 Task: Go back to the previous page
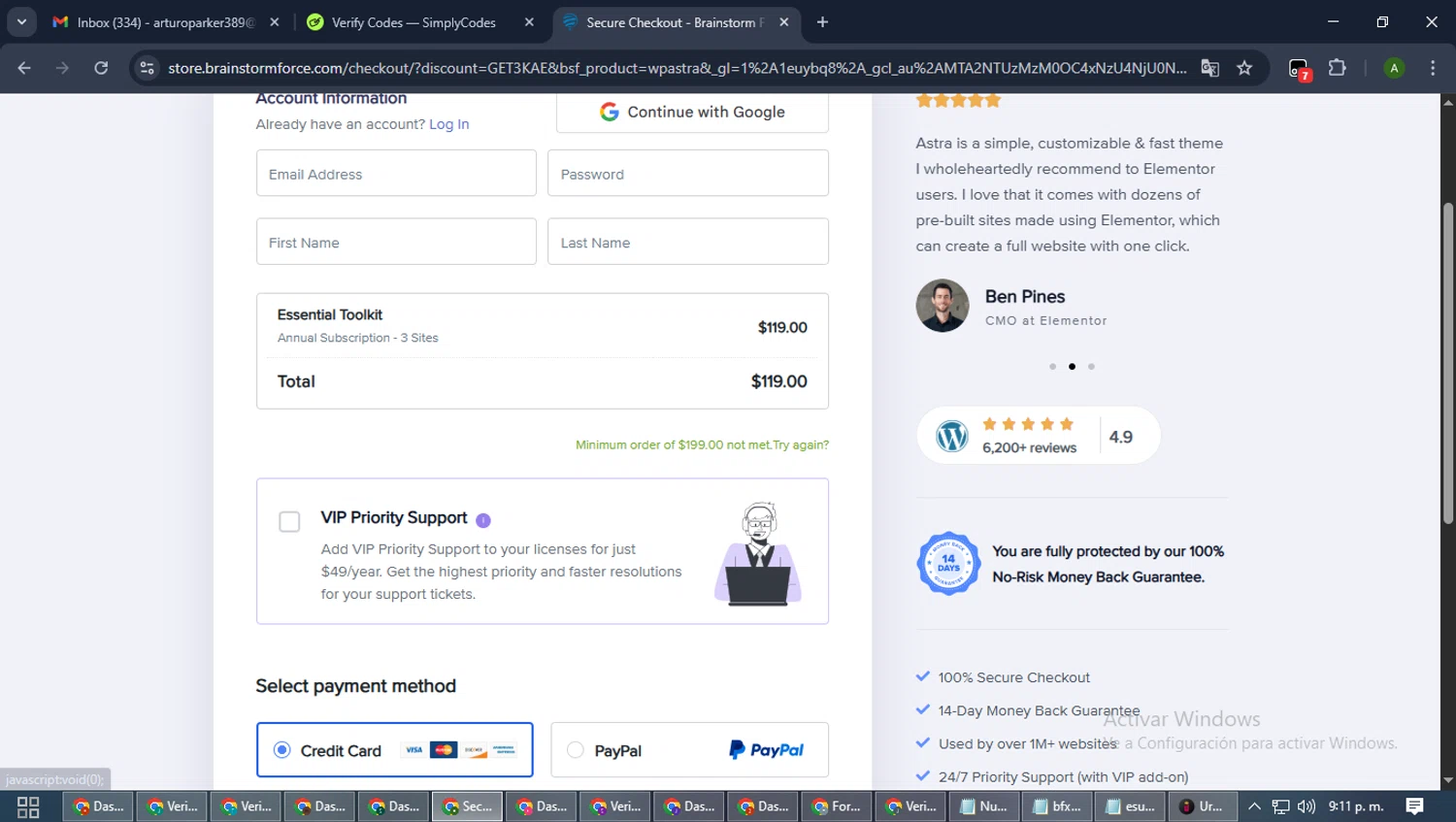coord(24,68)
